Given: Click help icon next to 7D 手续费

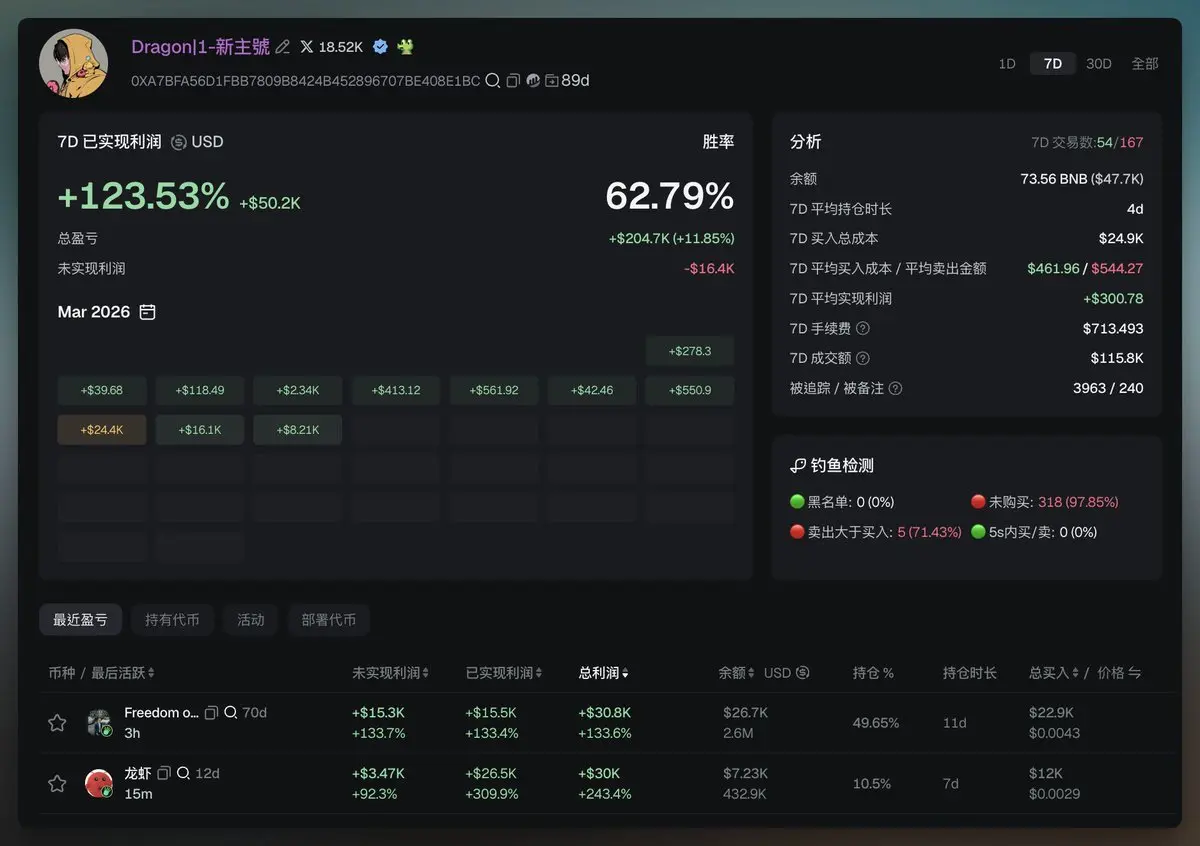Looking at the screenshot, I should point(863,328).
